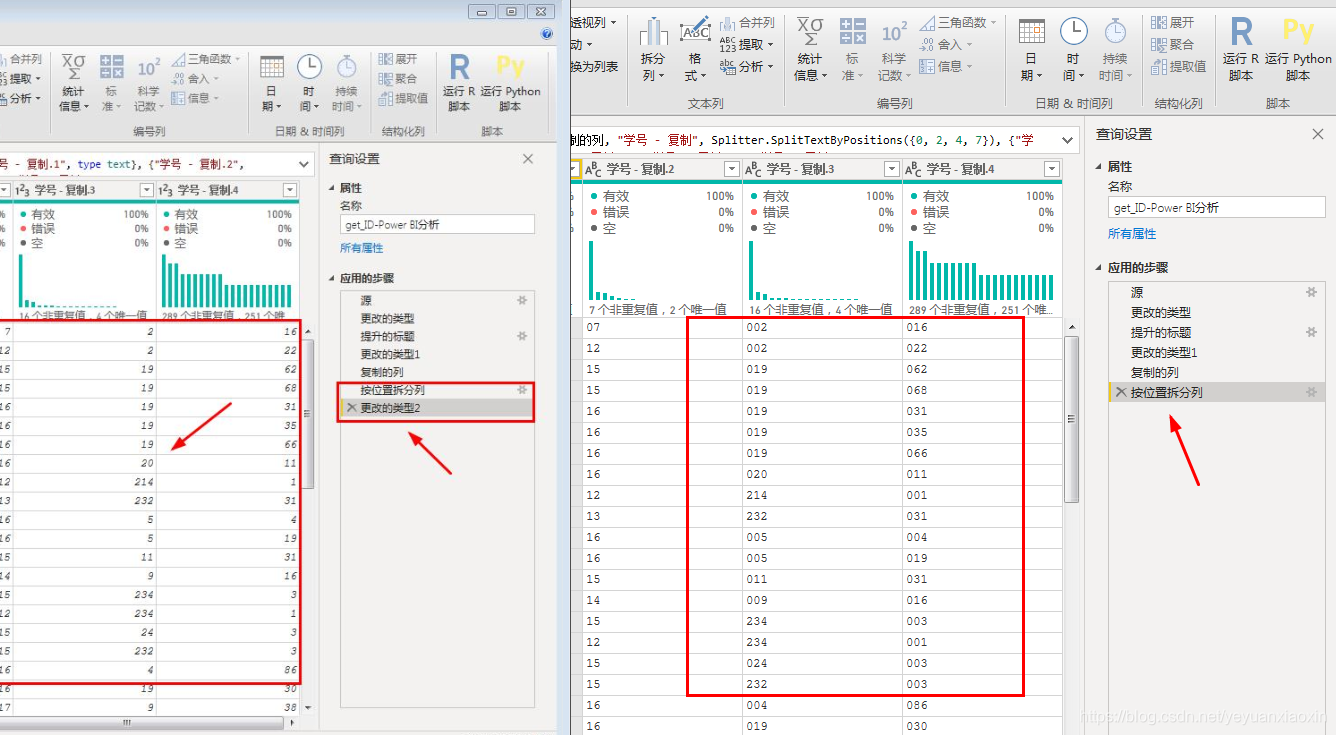This screenshot has height=735, width=1336.
Task: Open 时间 clock tool in left window
Action: click(x=309, y=83)
